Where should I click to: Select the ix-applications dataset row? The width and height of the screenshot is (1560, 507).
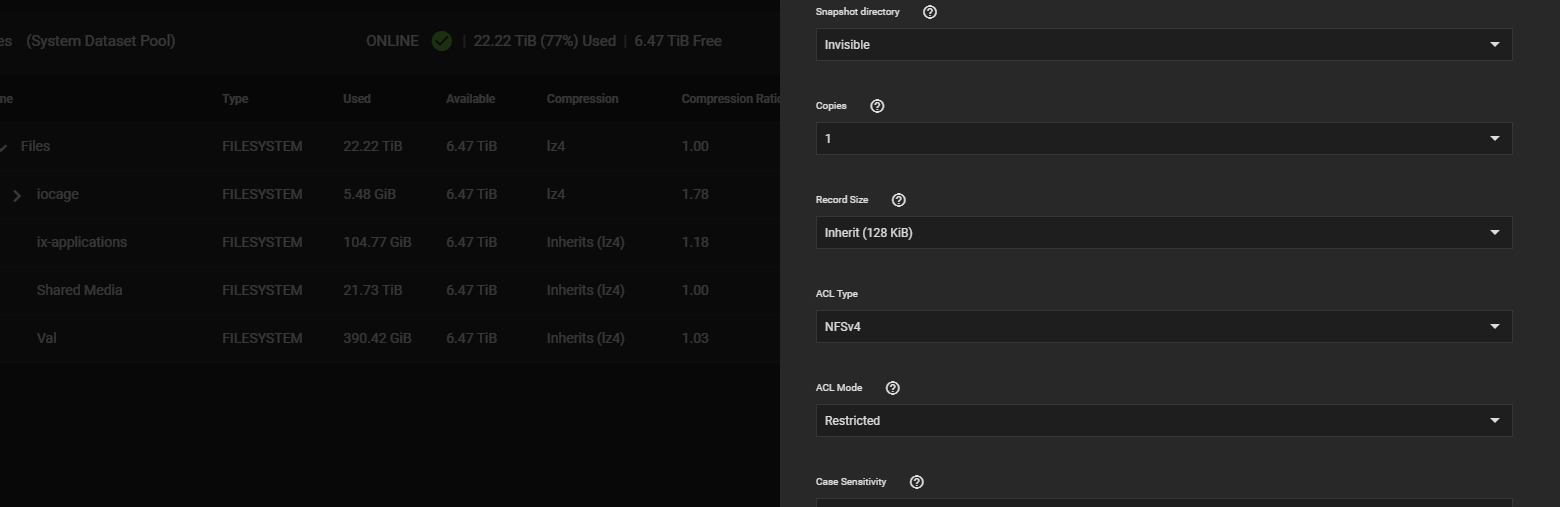point(390,242)
